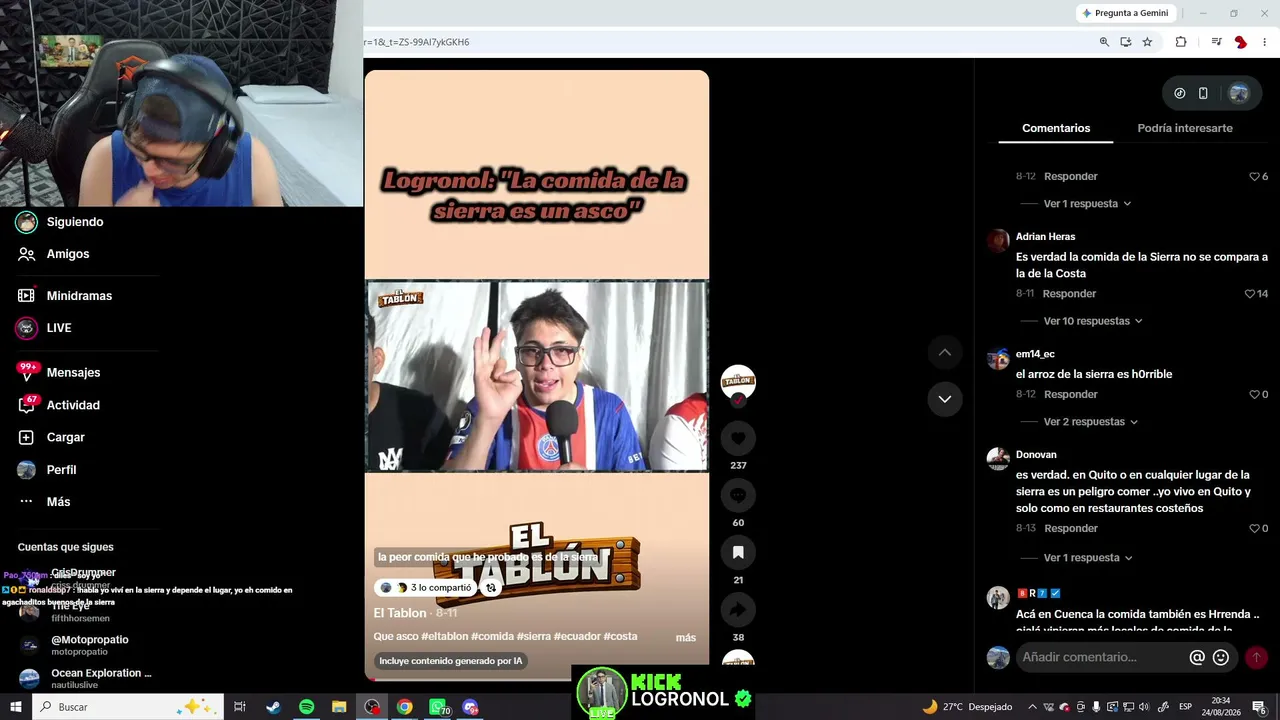Open the browser extensions puzzle icon
1280x720 pixels.
click(x=1181, y=42)
